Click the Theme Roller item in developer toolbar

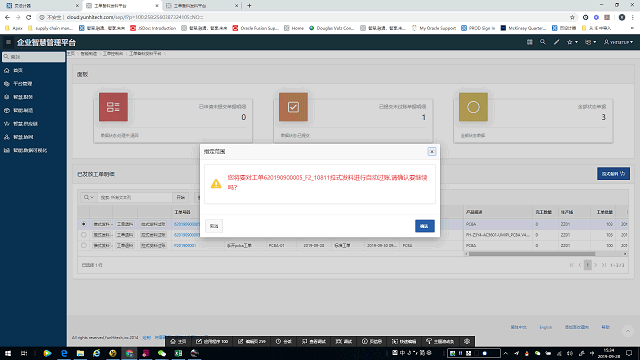[x=440, y=341]
